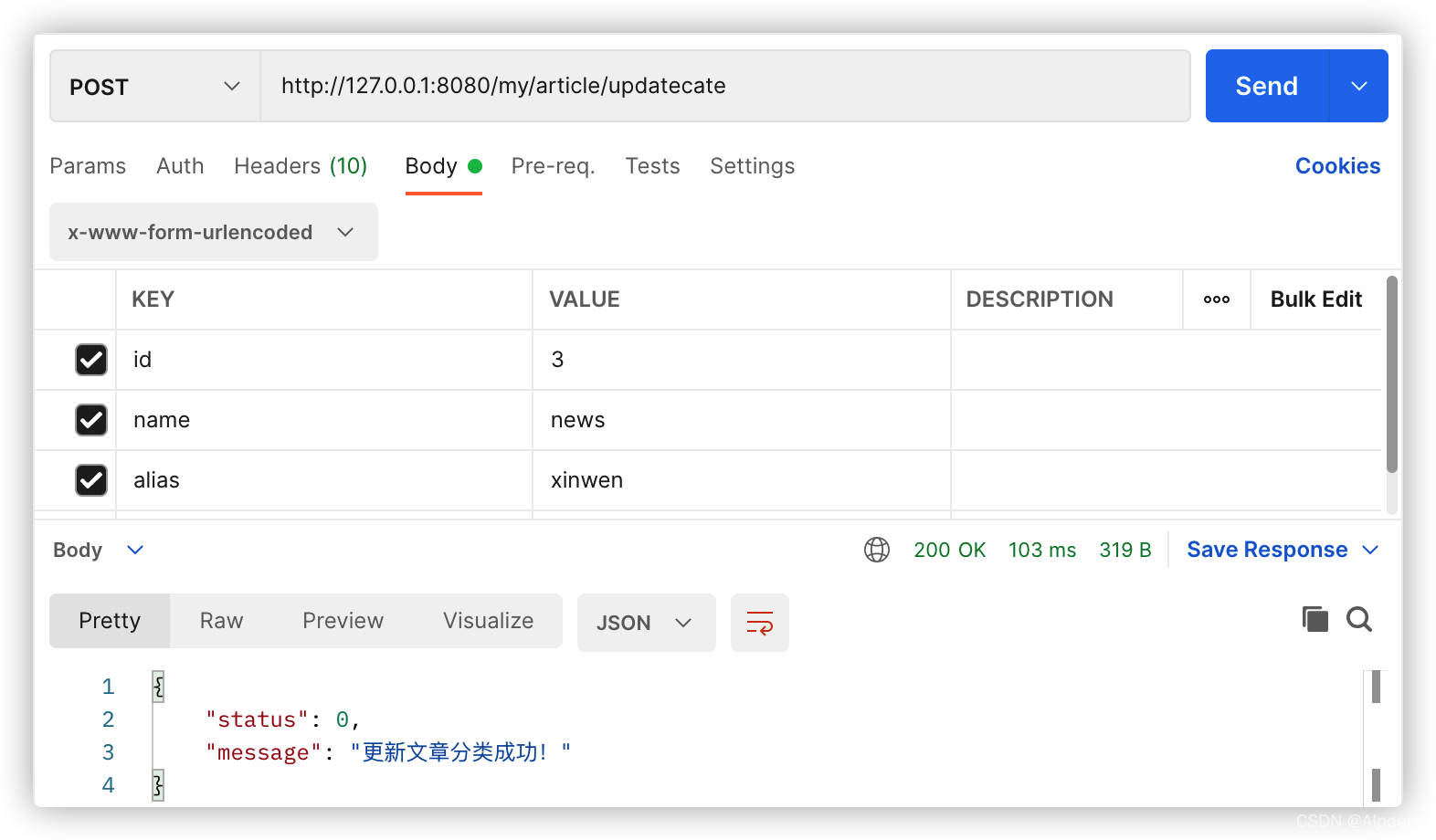Open search in response body
The height and width of the screenshot is (840, 1436).
[x=1359, y=619]
